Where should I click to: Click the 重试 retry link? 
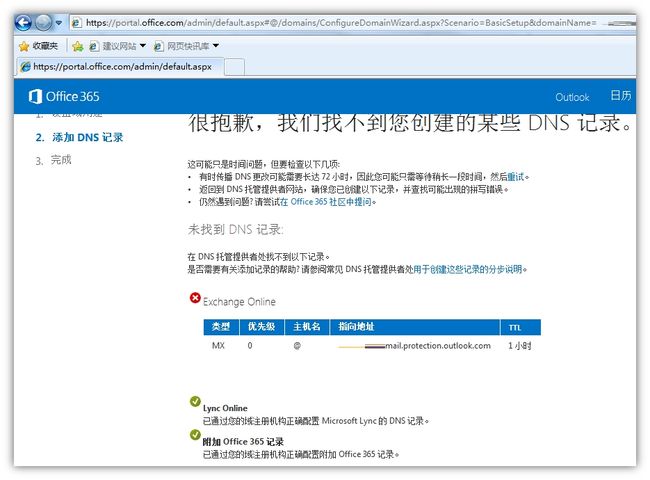point(516,177)
